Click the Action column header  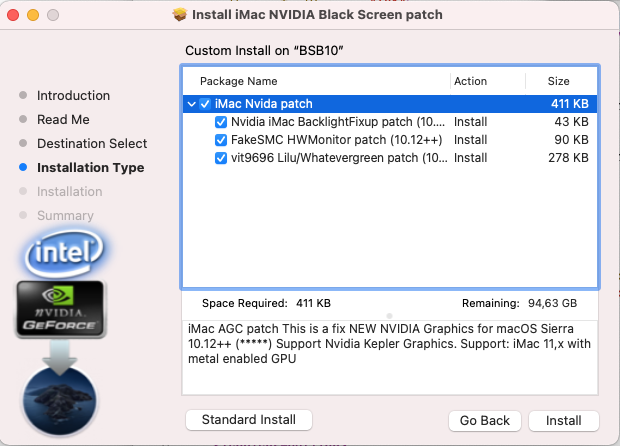click(x=470, y=81)
